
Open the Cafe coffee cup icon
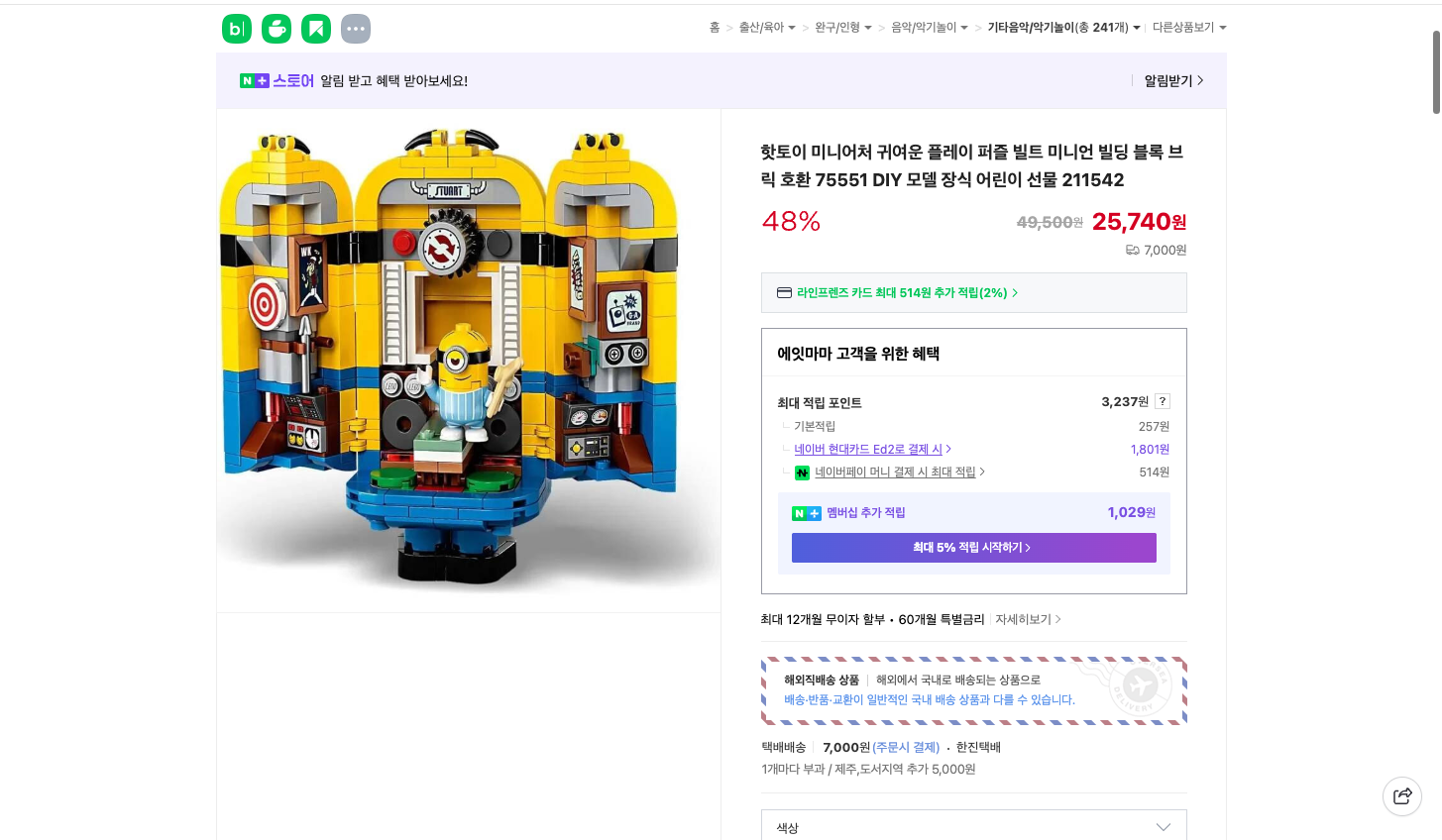[277, 28]
